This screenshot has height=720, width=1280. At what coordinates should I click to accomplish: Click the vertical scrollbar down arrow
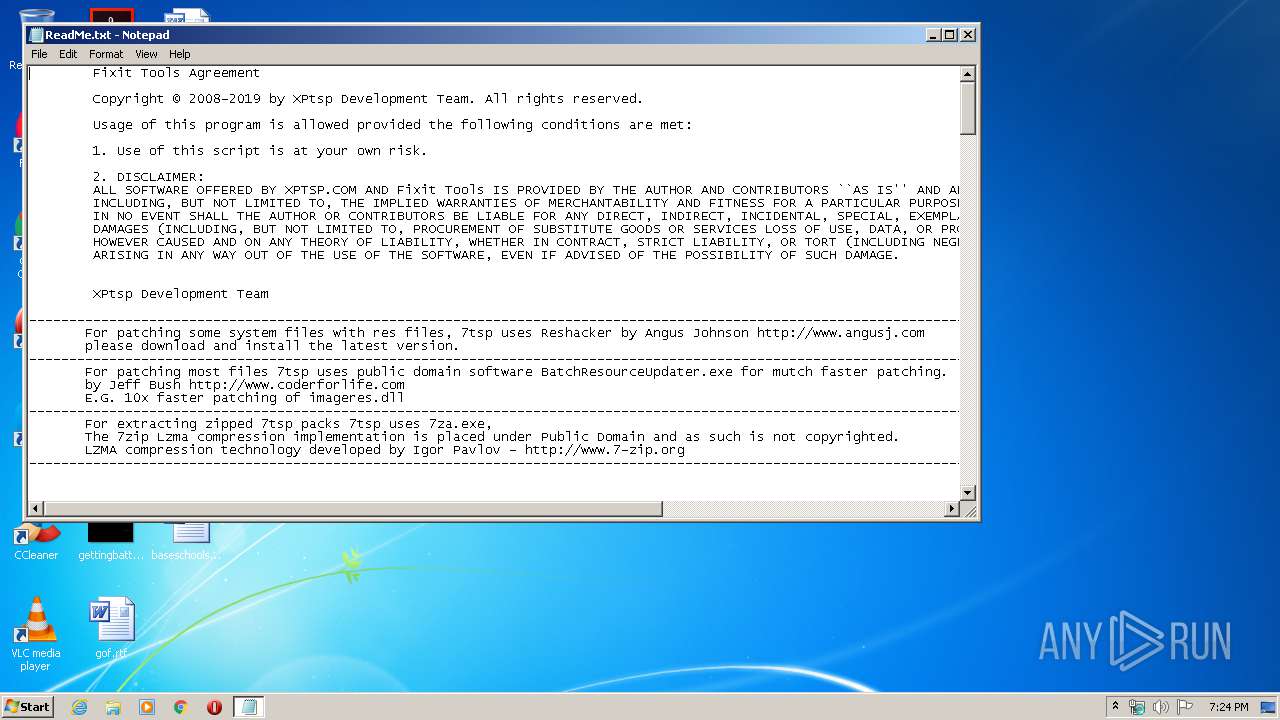point(967,492)
